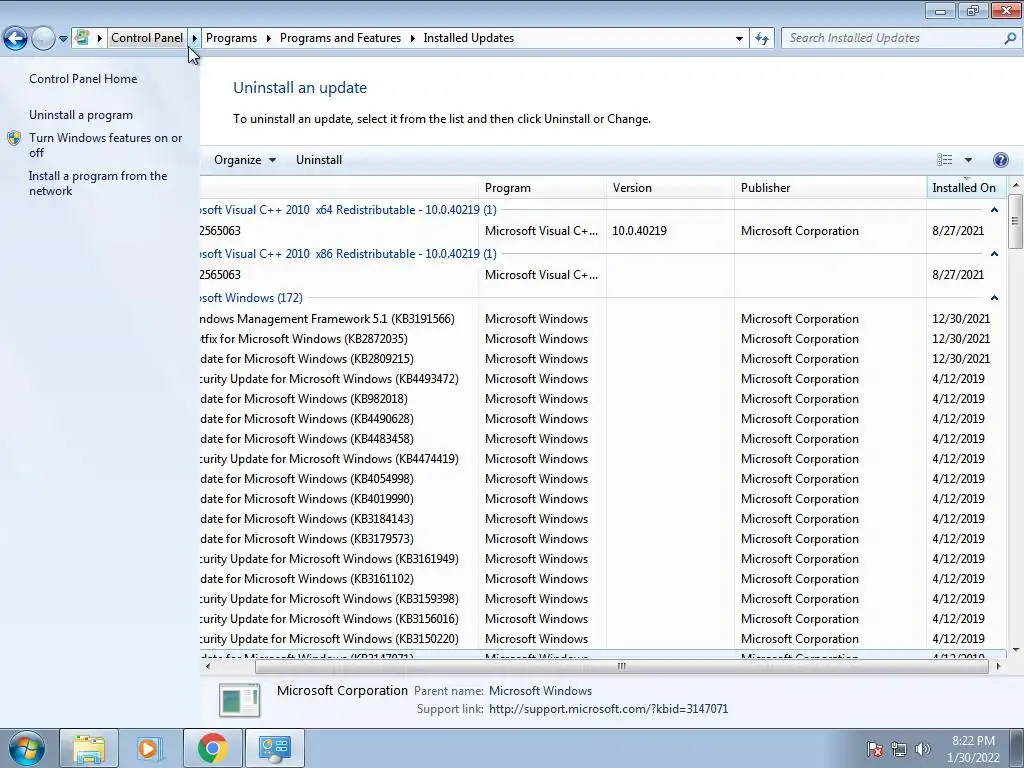The image size is (1024, 768).
Task: Select Programs and Features breadcrumb
Action: click(340, 38)
